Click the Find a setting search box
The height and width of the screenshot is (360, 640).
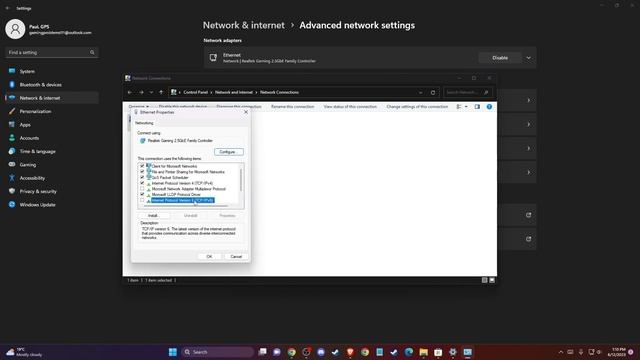point(51,52)
